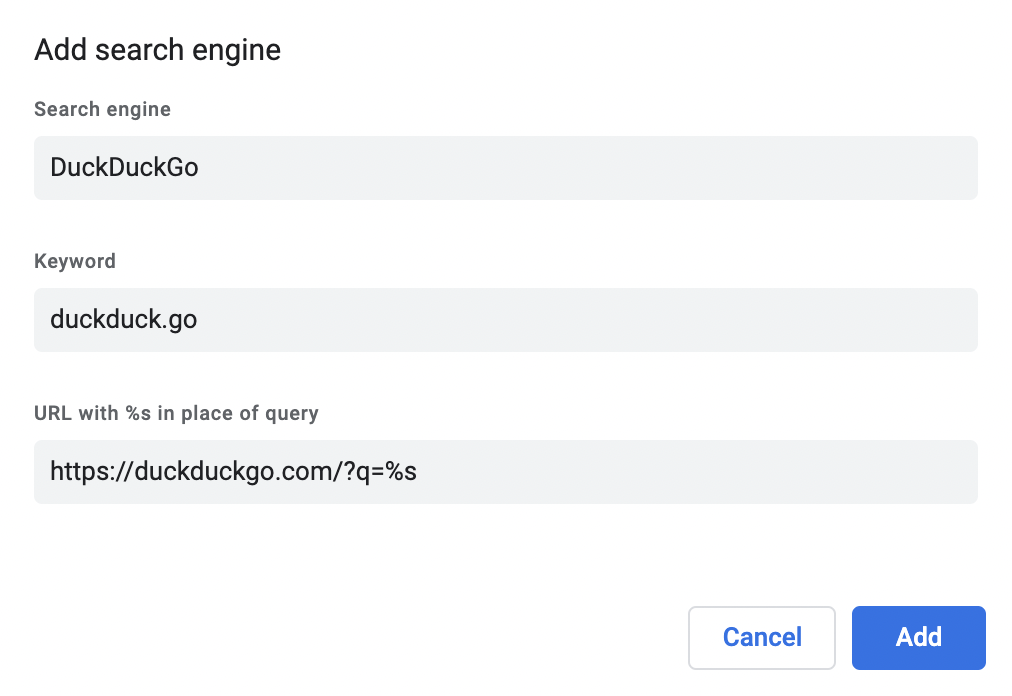Select the text DuckDuckGo in the name field

tap(124, 167)
